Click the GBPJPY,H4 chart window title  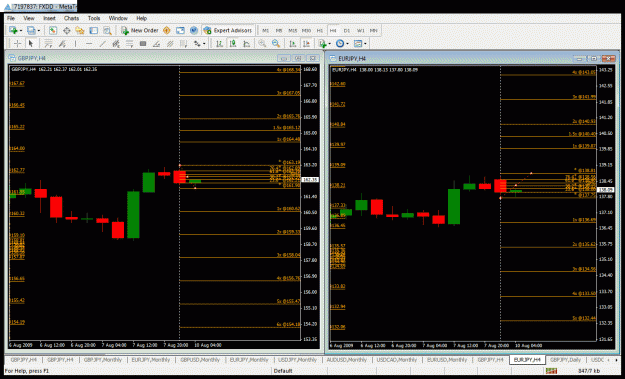pyautogui.click(x=31, y=58)
